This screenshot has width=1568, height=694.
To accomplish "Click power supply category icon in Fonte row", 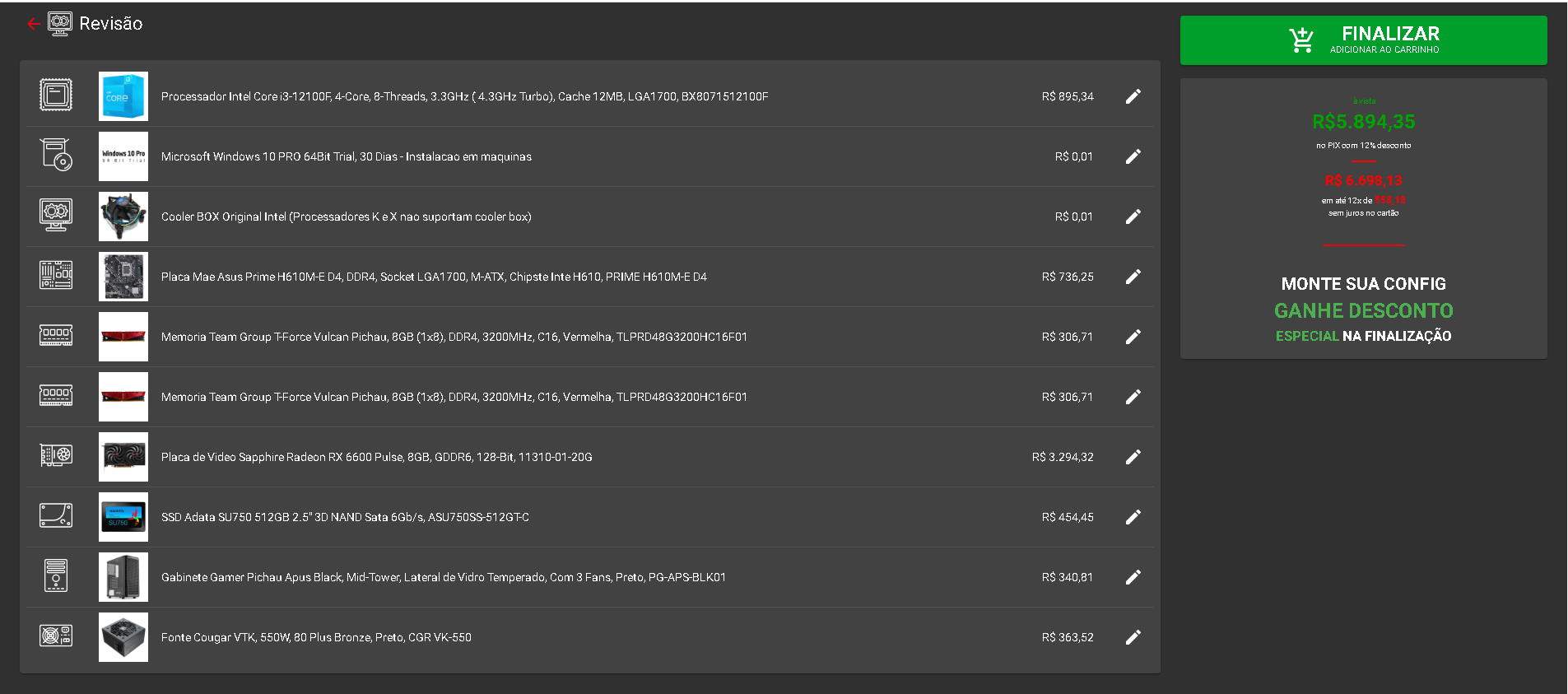I will (56, 636).
